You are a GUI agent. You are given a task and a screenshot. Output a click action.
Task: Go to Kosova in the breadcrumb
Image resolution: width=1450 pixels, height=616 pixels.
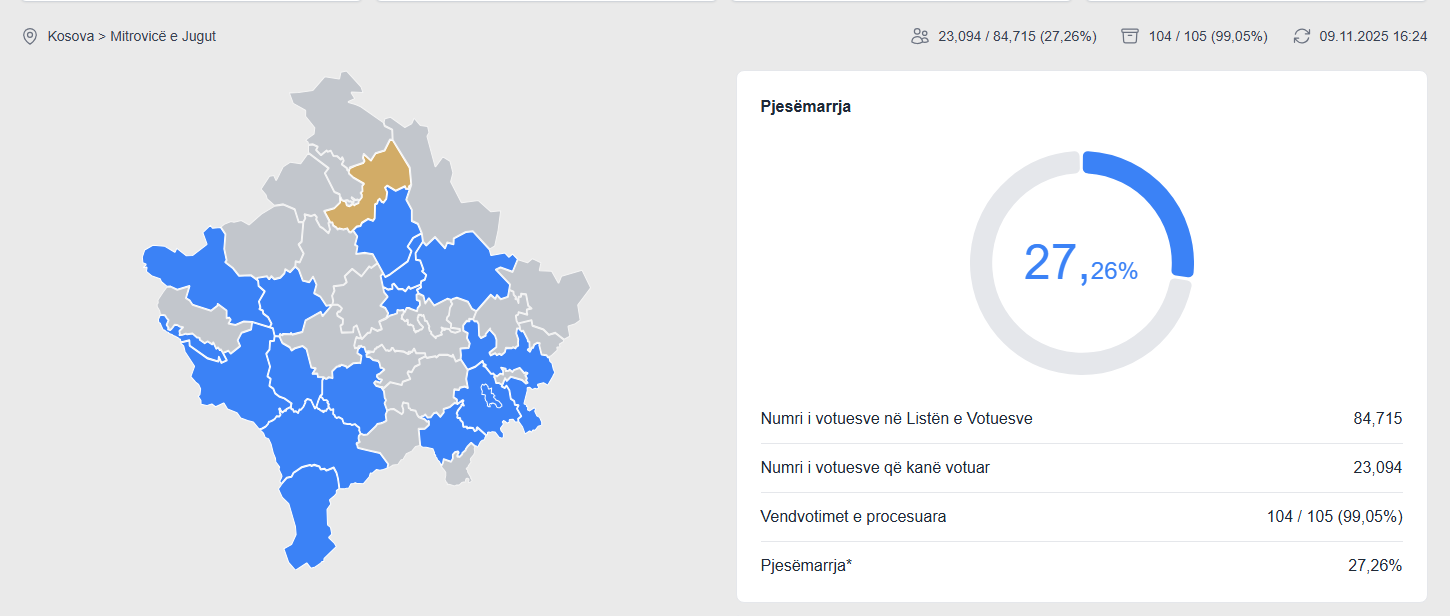tap(71, 37)
